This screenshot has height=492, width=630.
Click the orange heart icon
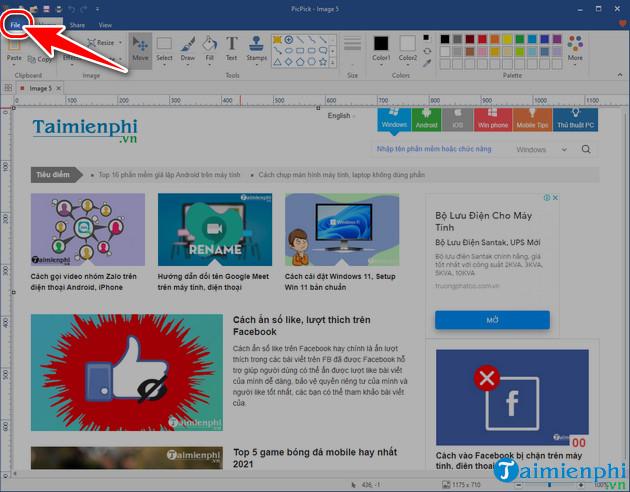[623, 24]
